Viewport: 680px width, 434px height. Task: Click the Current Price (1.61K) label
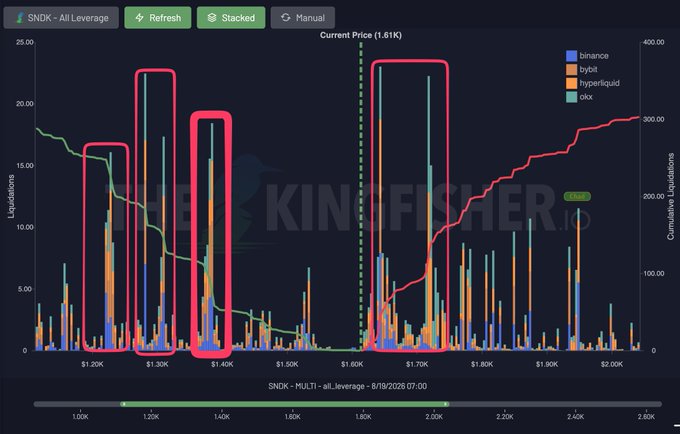361,35
